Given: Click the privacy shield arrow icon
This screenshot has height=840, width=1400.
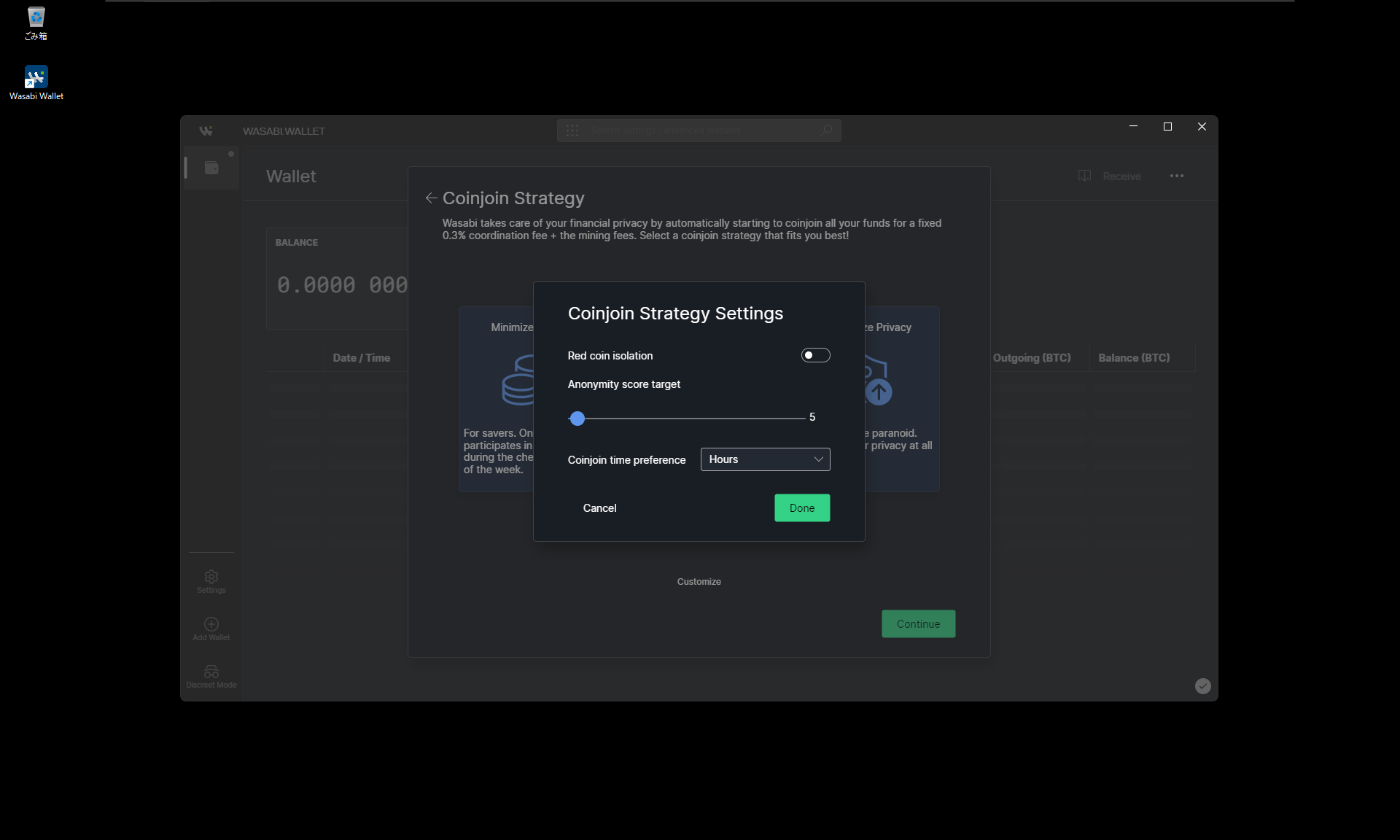Looking at the screenshot, I should click(x=877, y=381).
